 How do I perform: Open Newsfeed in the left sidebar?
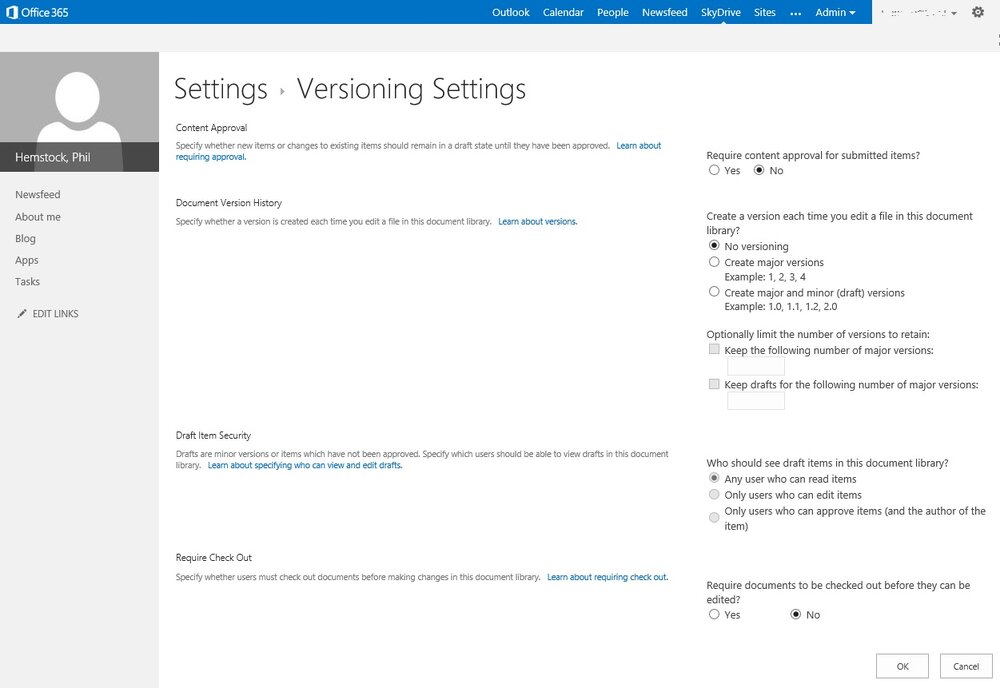(38, 194)
